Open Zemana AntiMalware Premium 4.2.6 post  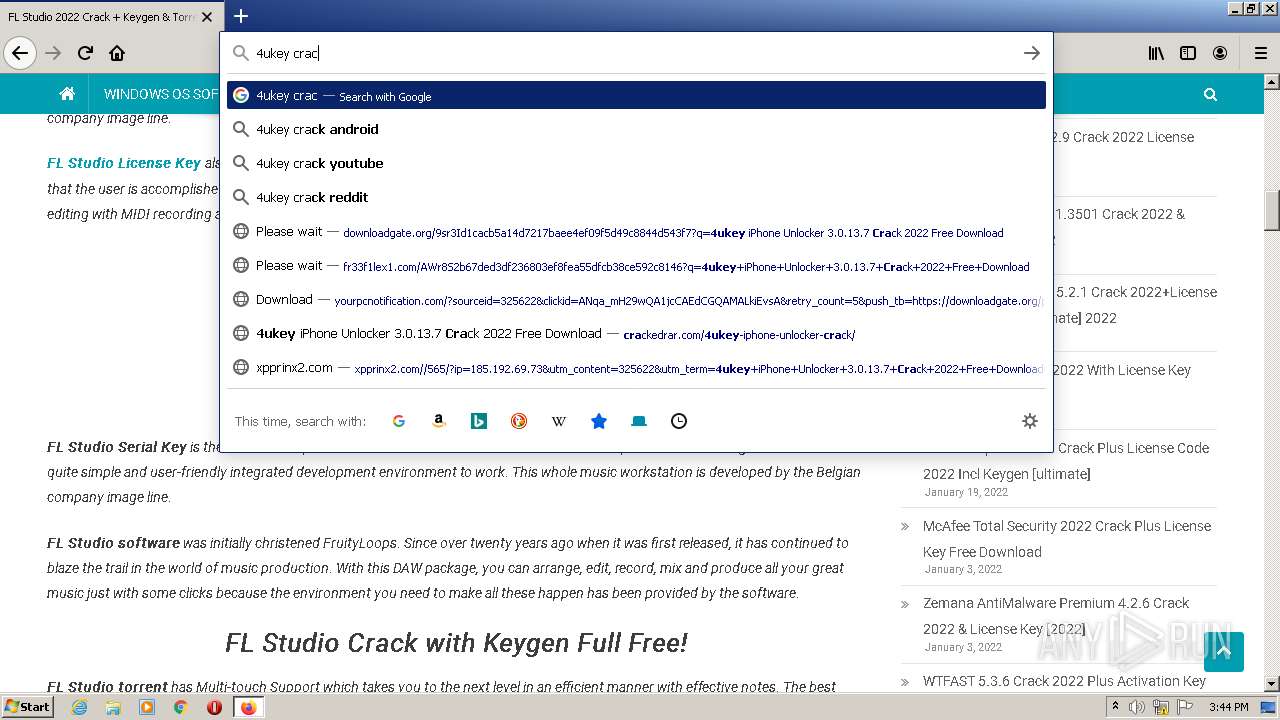[1056, 616]
